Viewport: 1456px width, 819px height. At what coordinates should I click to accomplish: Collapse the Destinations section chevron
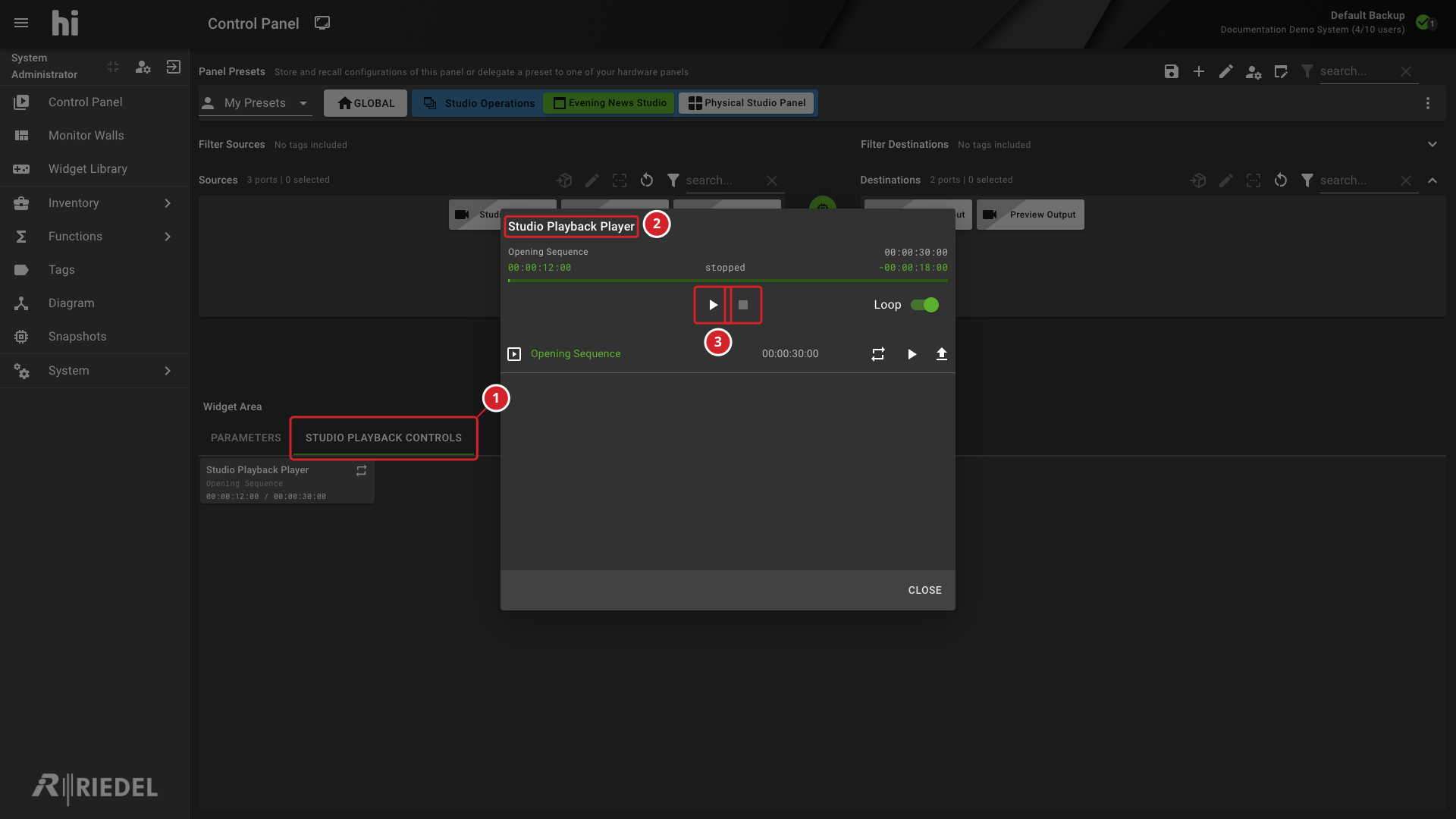(x=1432, y=180)
